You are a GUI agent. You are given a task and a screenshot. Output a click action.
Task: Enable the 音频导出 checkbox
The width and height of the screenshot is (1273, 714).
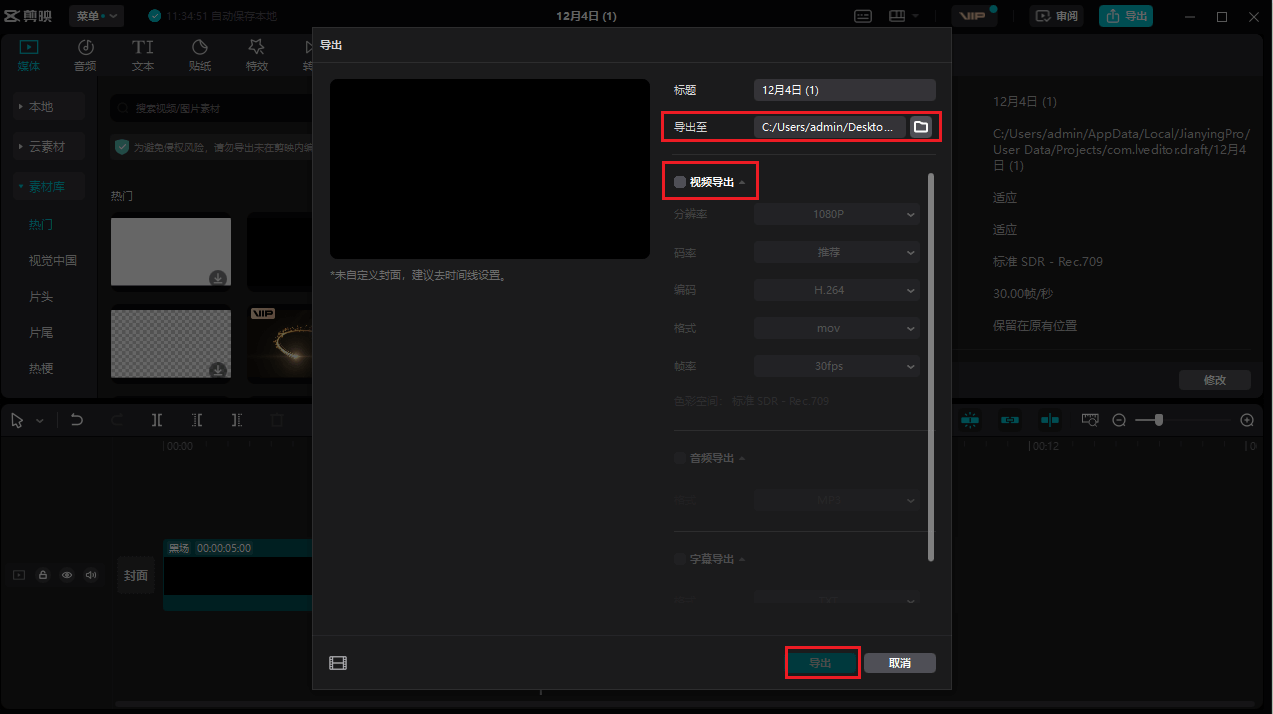(x=680, y=458)
